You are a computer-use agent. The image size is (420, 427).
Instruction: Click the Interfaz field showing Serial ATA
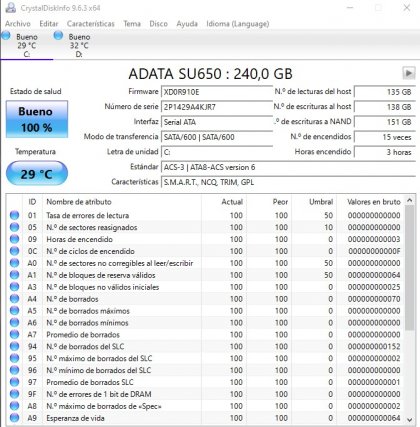217,122
